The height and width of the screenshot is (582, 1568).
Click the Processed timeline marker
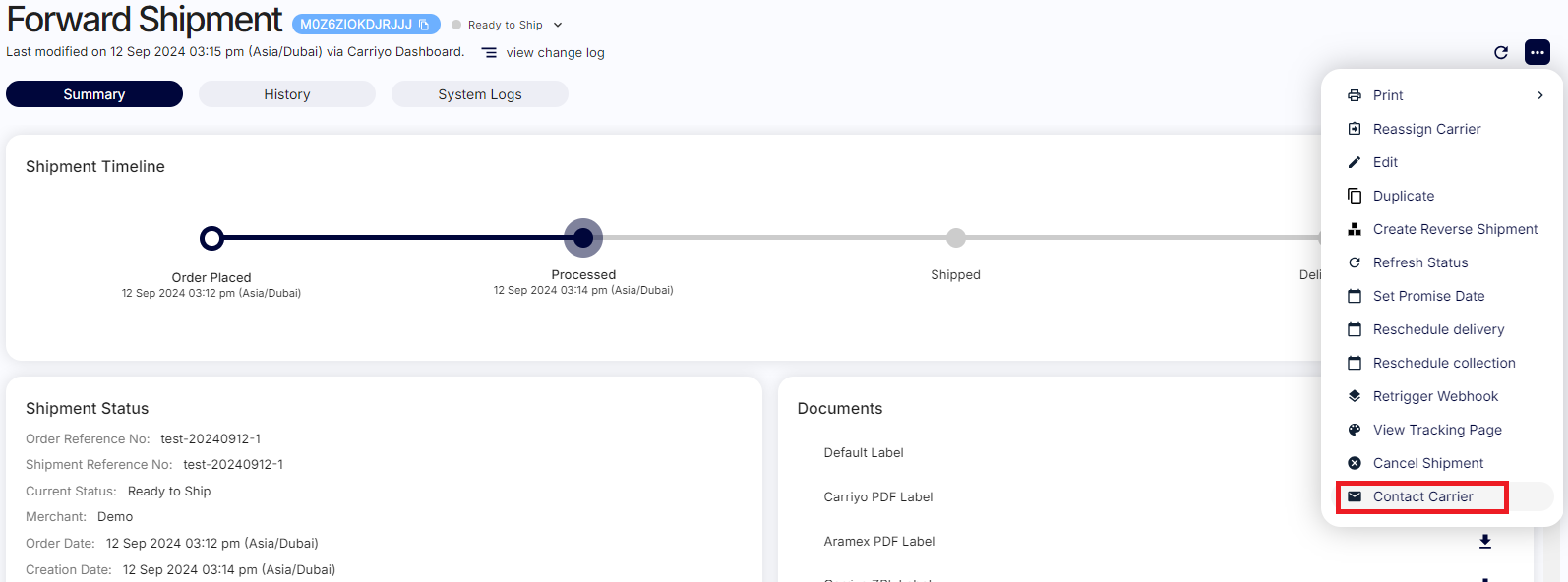pyautogui.click(x=583, y=238)
